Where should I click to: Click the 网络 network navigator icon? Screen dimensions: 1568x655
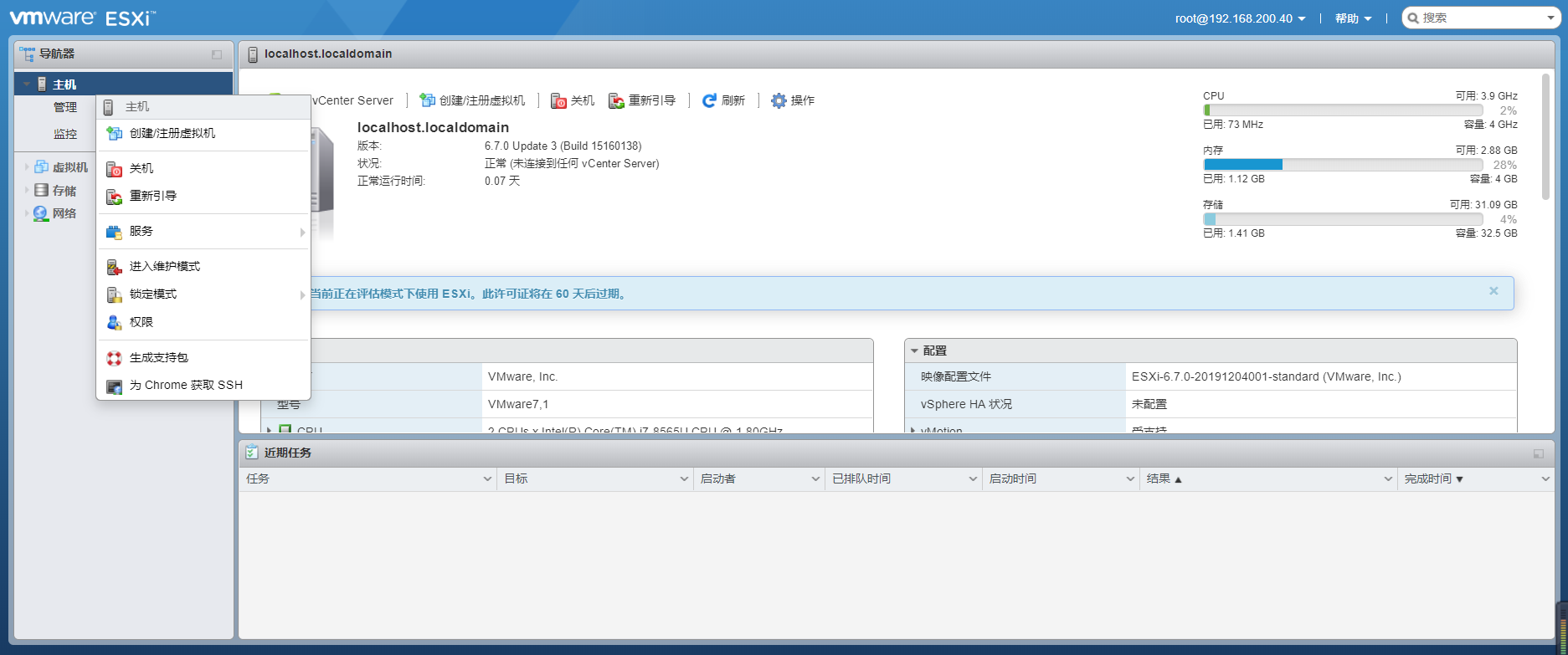41,213
